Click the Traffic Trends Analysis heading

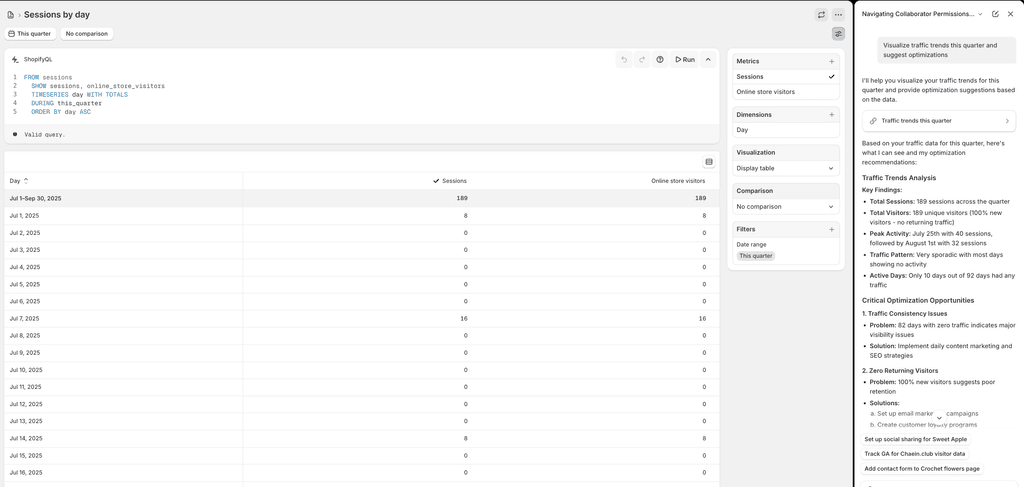tap(899, 178)
